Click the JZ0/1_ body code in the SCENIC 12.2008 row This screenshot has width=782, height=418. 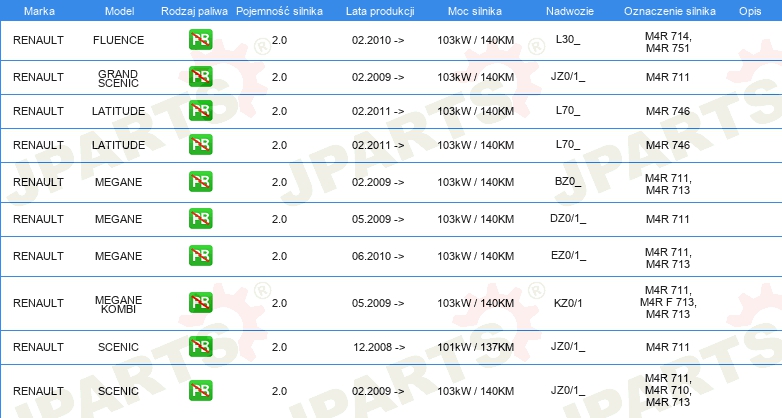[568, 346]
